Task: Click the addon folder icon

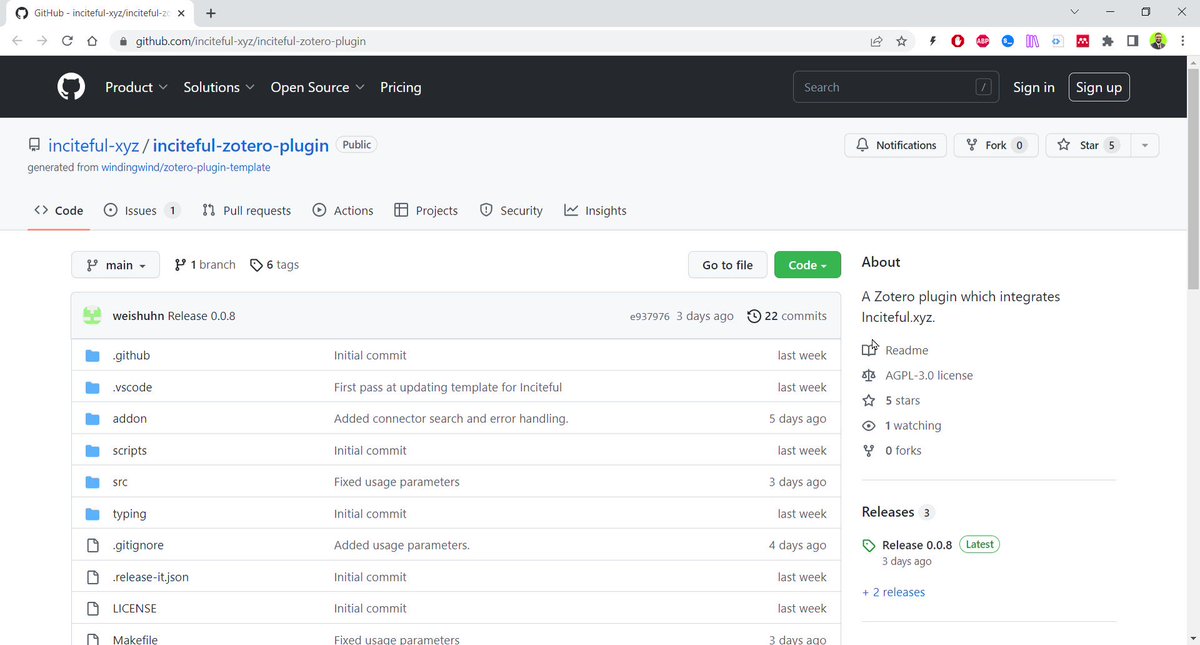Action: coord(93,418)
